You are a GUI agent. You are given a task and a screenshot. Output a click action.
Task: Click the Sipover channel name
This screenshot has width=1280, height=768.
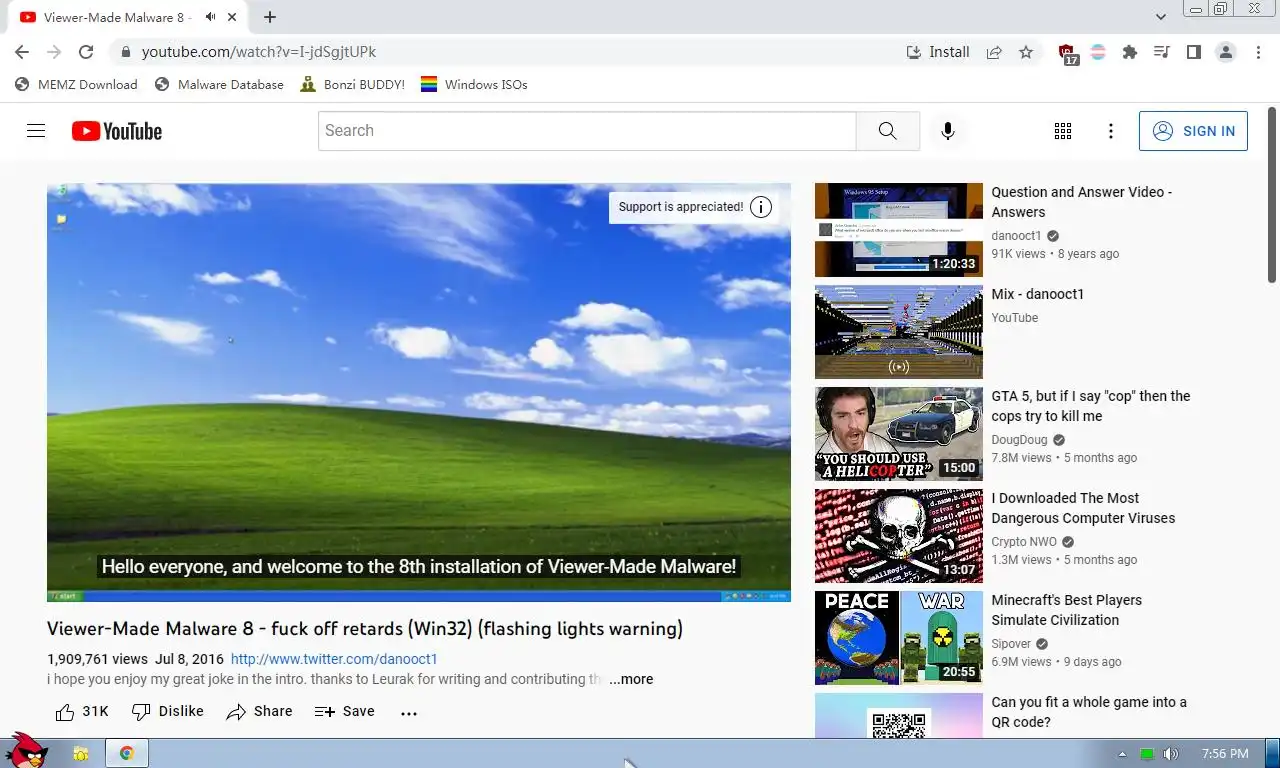coord(1011,644)
